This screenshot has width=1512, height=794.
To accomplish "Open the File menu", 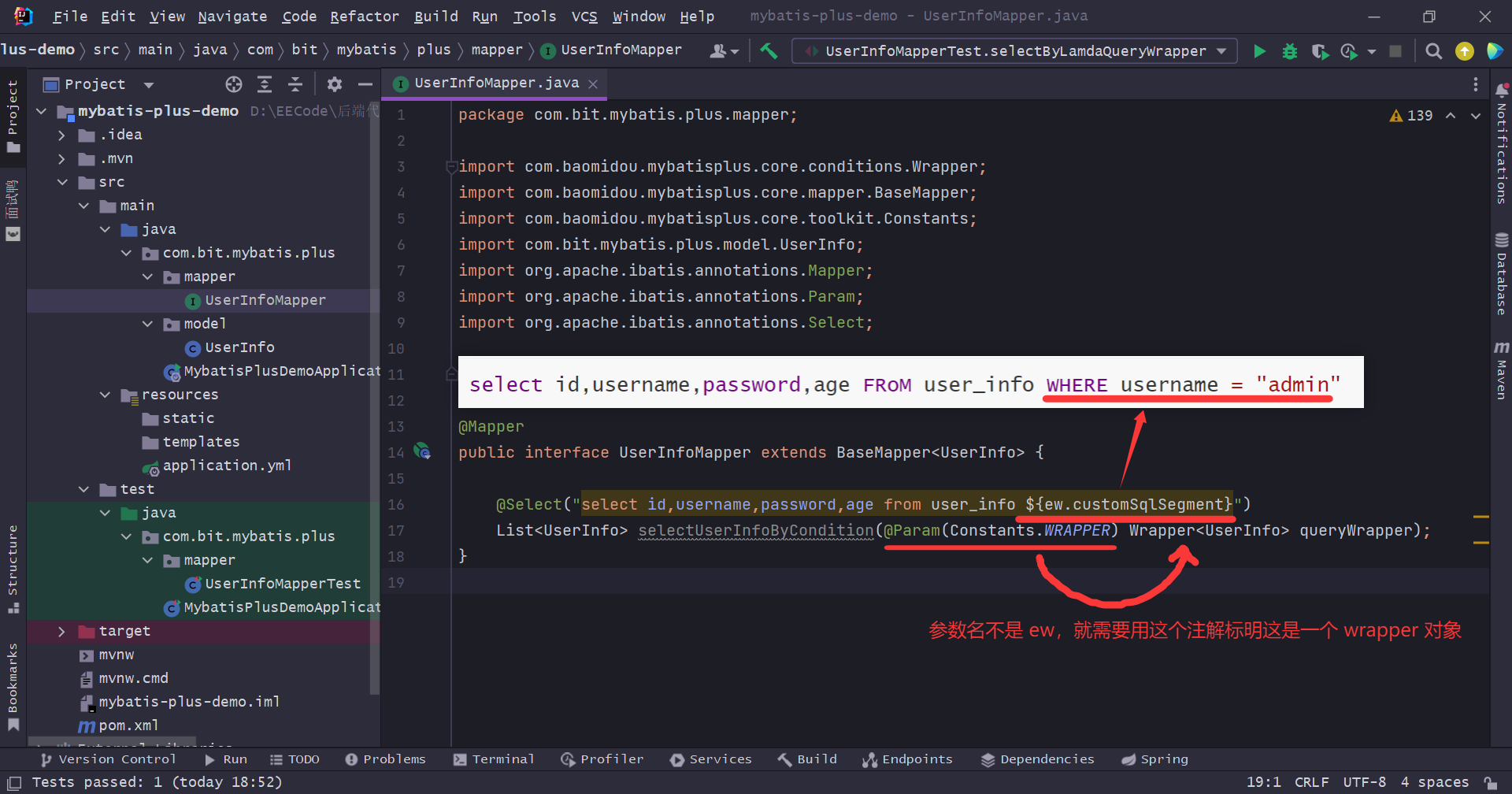I will [70, 17].
